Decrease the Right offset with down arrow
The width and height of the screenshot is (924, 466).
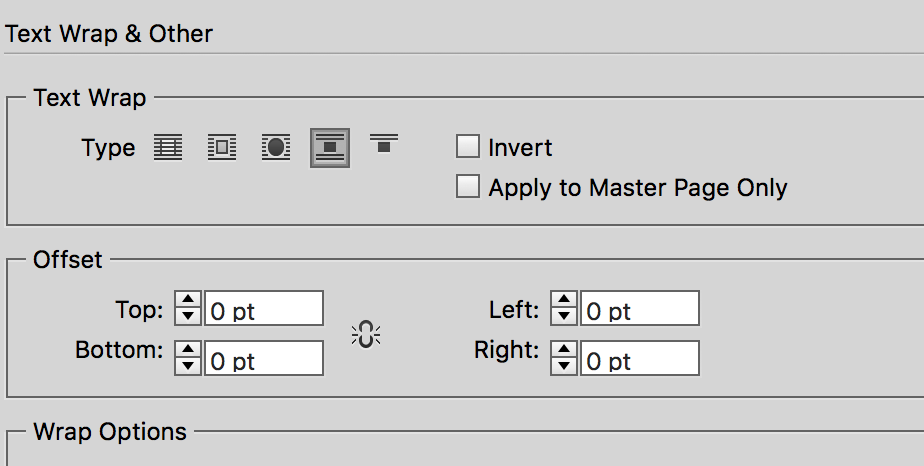(564, 365)
